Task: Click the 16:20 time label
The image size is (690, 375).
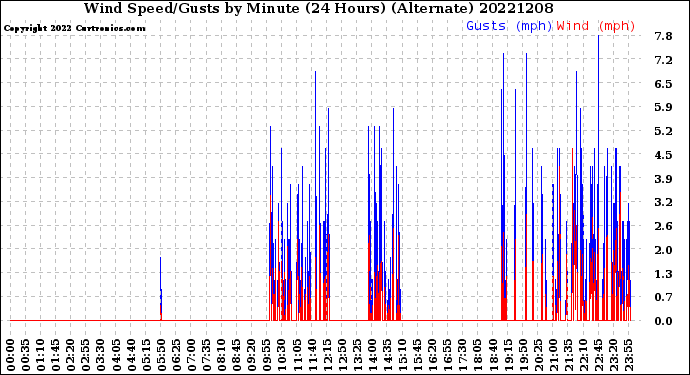Action: [433, 355]
